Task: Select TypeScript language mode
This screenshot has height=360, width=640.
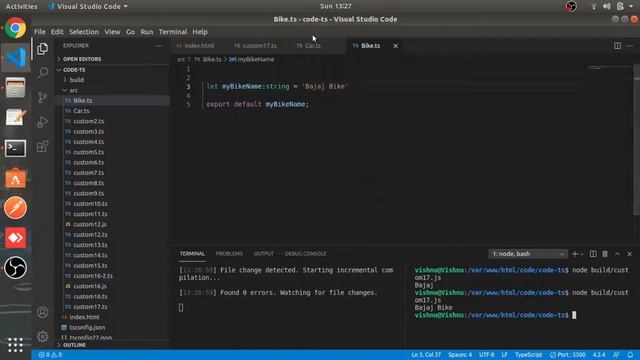Action: [x=529, y=355]
